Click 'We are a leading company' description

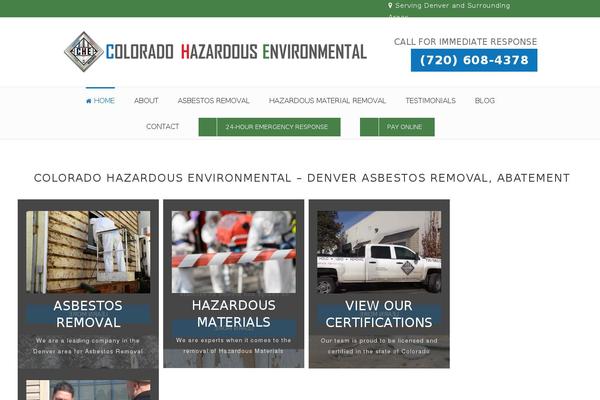(88, 346)
